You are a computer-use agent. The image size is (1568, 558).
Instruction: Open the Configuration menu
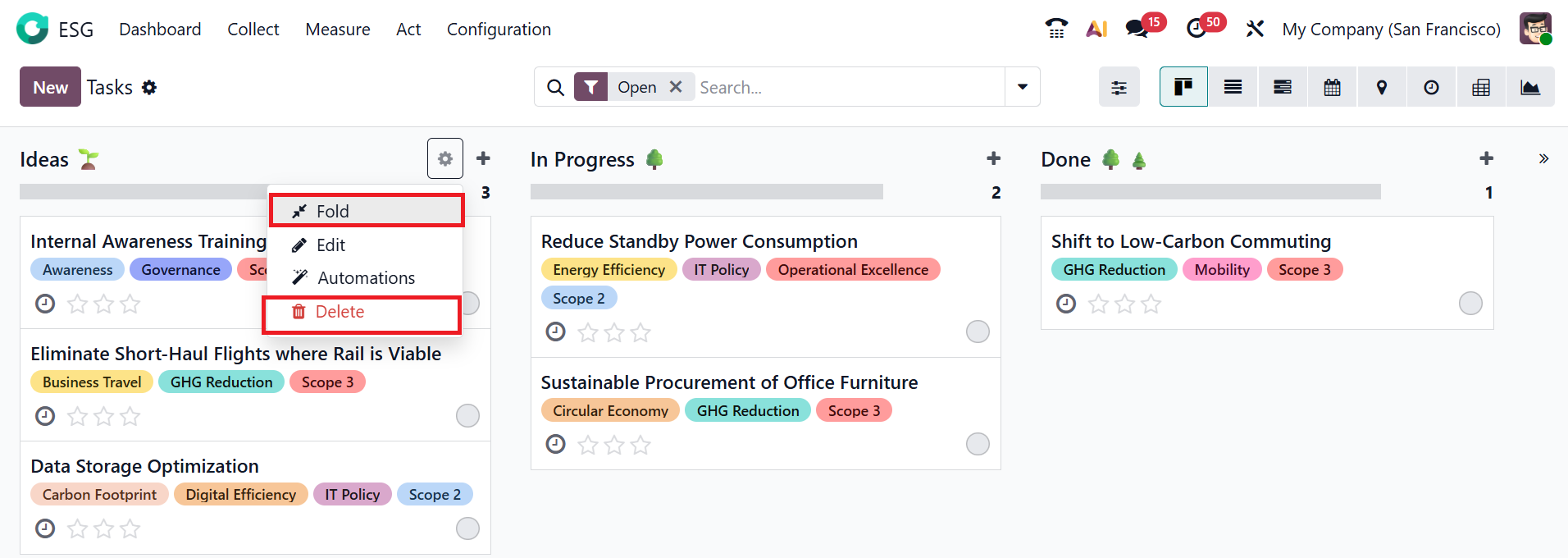[499, 30]
